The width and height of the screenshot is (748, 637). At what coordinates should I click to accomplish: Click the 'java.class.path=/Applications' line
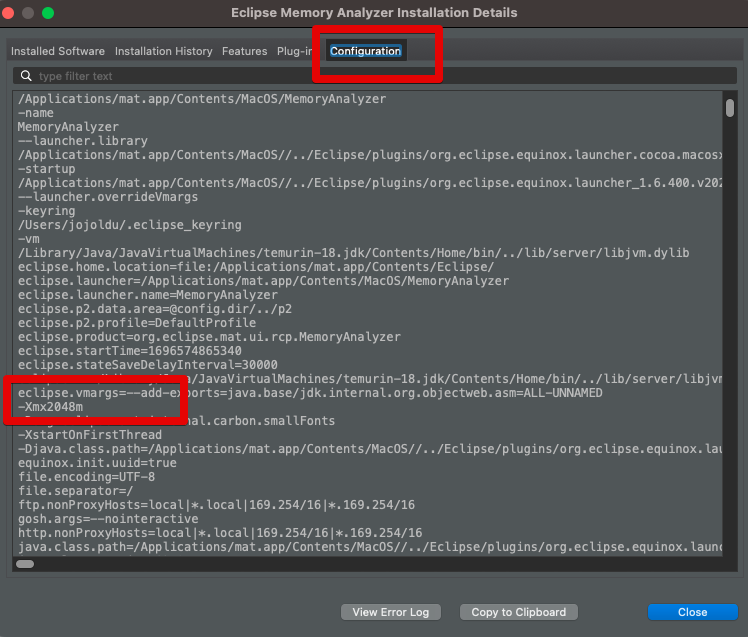[370, 547]
